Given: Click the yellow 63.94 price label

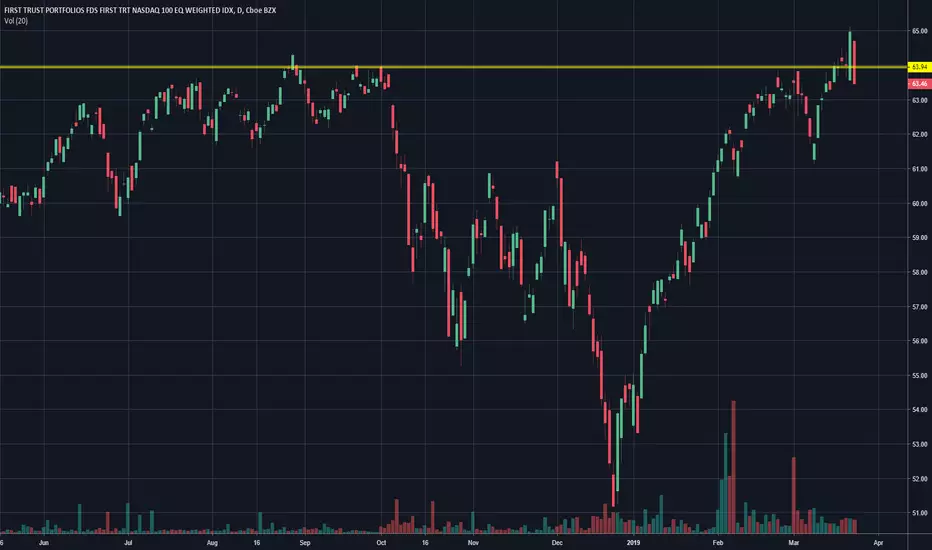Looking at the screenshot, I should pos(920,67).
